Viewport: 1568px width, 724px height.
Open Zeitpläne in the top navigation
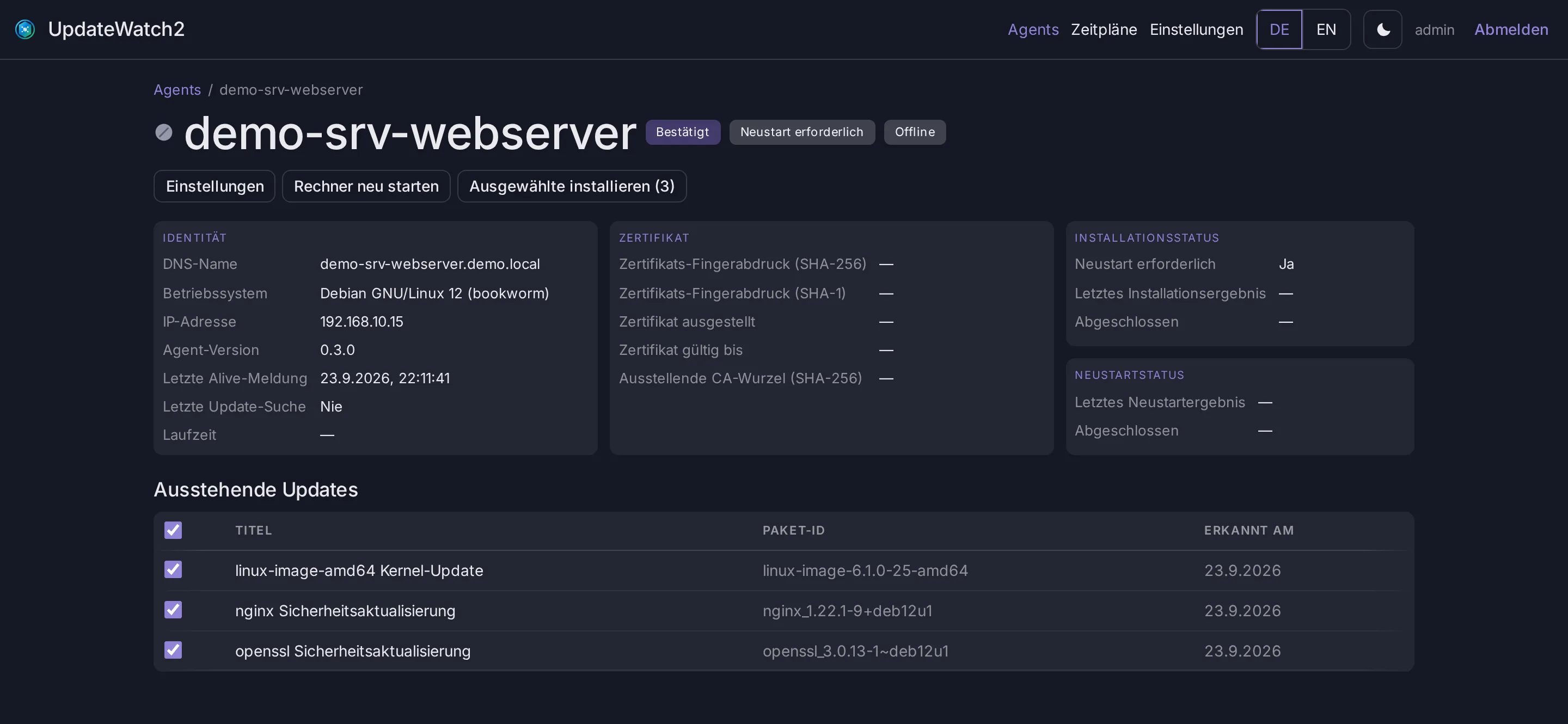(x=1104, y=29)
